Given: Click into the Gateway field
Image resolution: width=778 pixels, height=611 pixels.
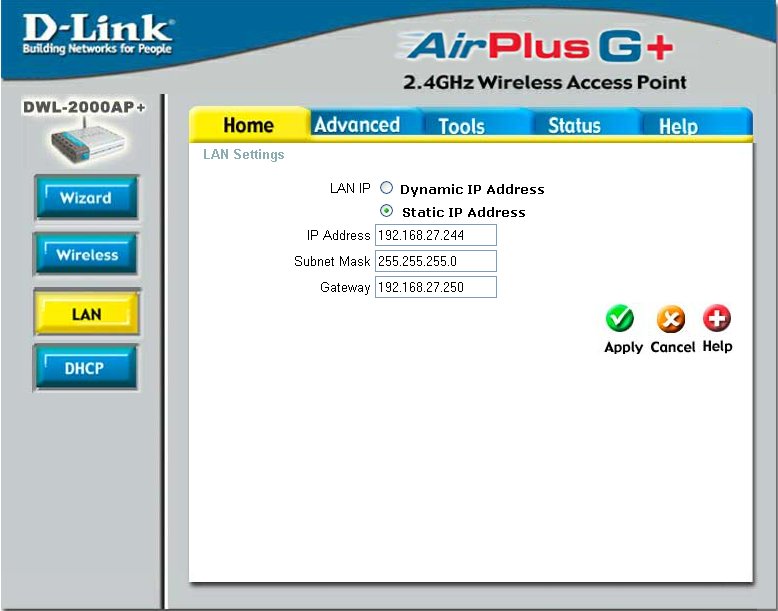Looking at the screenshot, I should point(436,287).
